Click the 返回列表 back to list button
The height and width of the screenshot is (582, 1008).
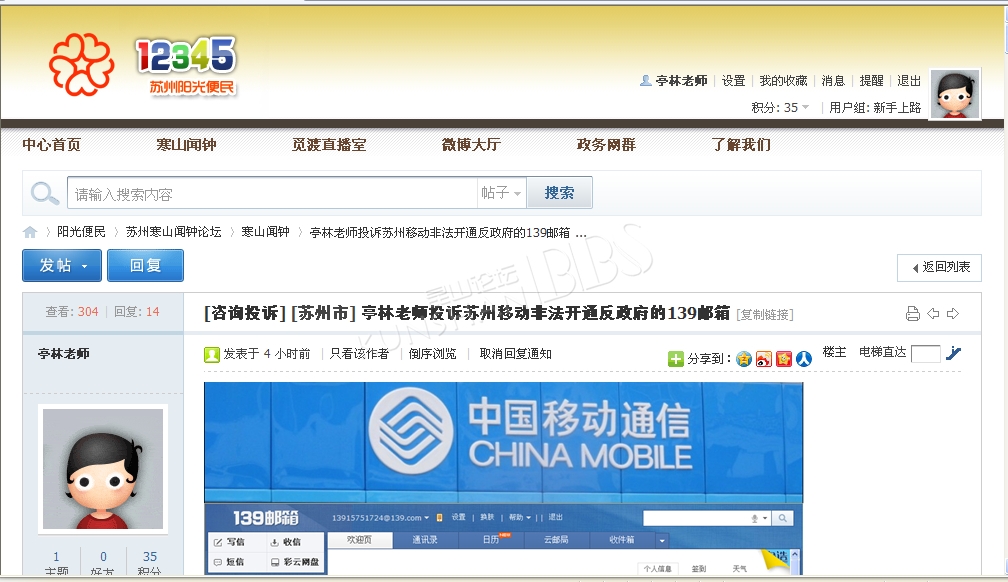click(939, 267)
